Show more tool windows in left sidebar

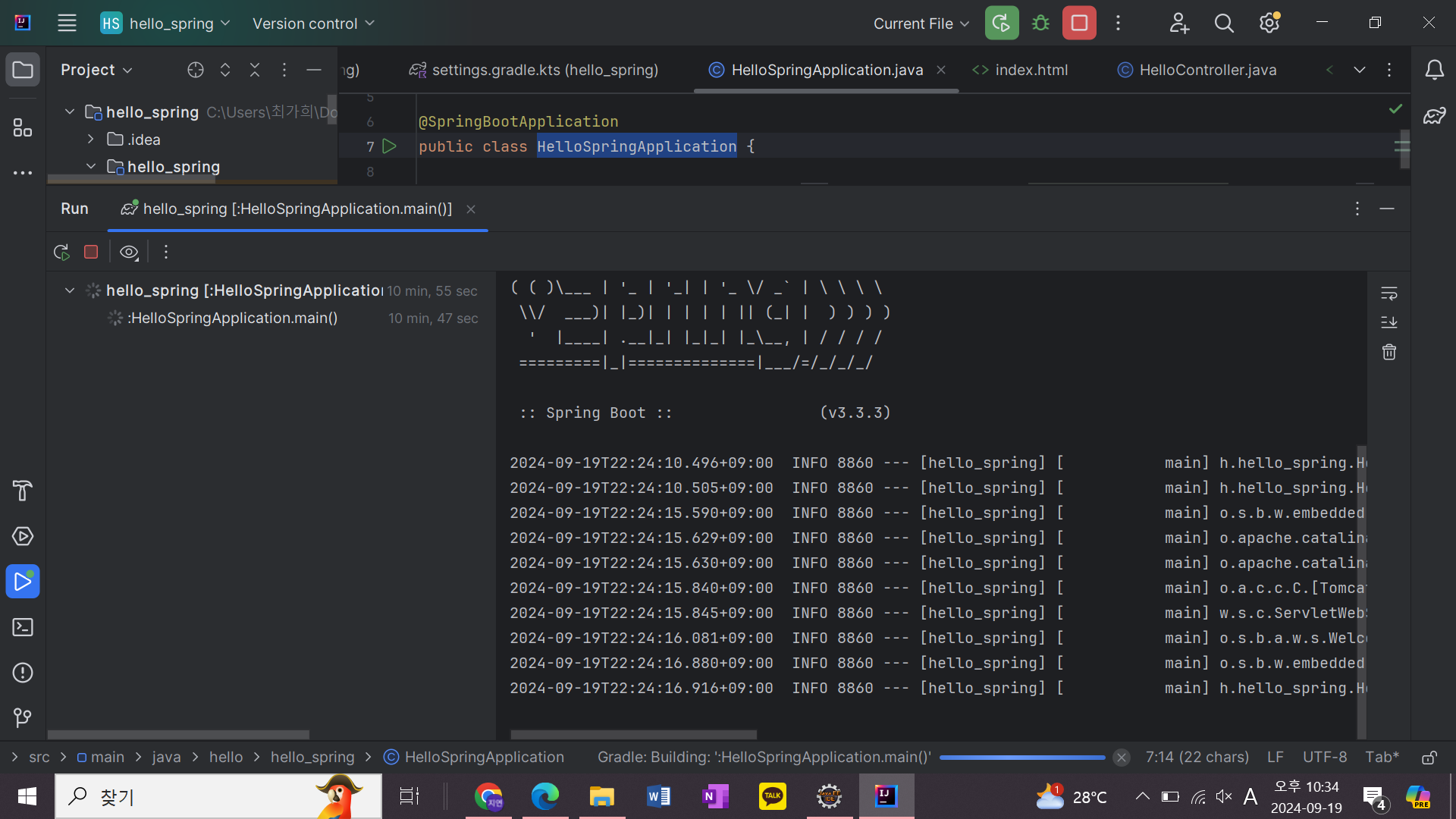coord(23,173)
